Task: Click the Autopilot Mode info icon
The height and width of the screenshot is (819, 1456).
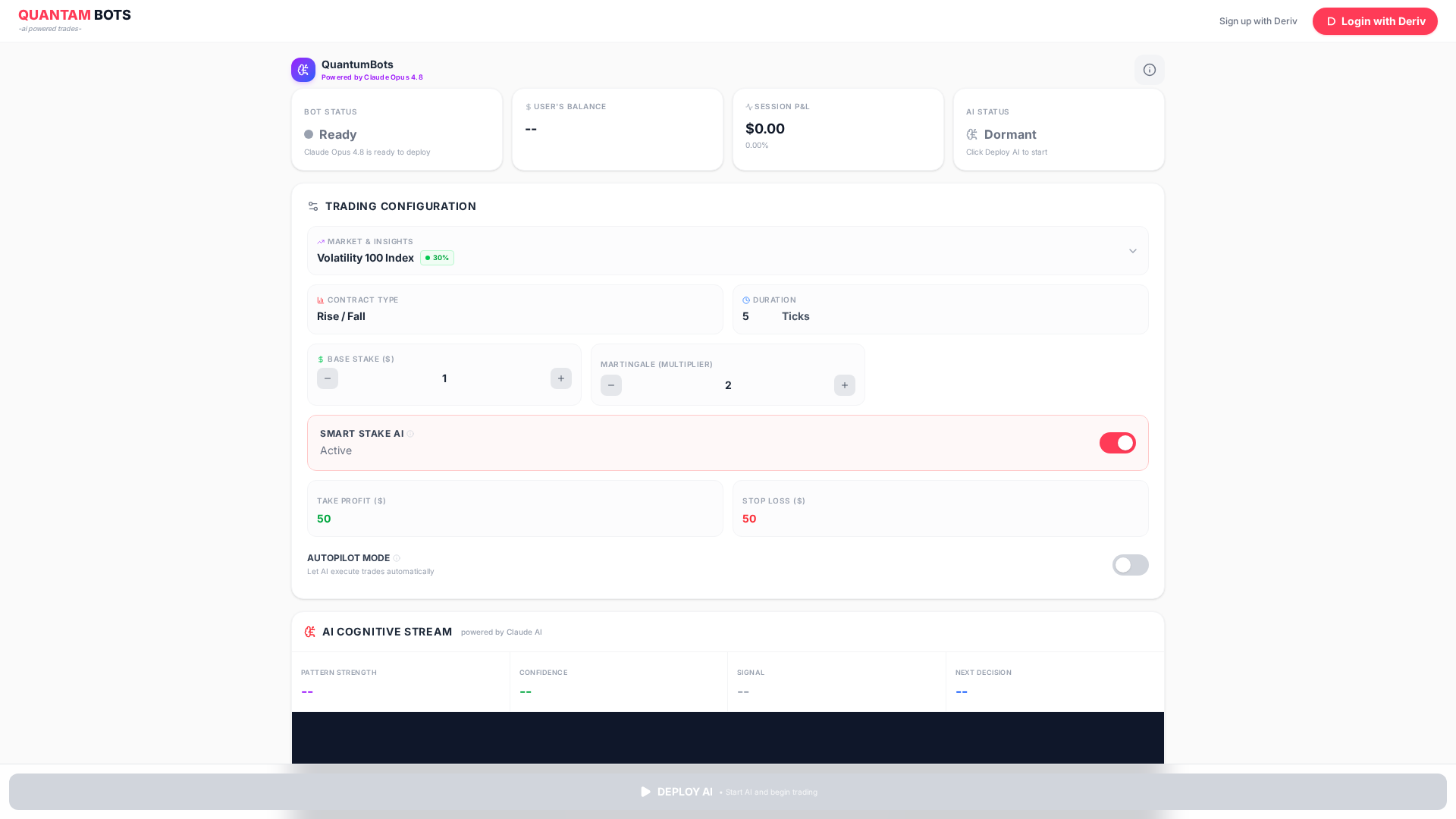Action: click(397, 558)
